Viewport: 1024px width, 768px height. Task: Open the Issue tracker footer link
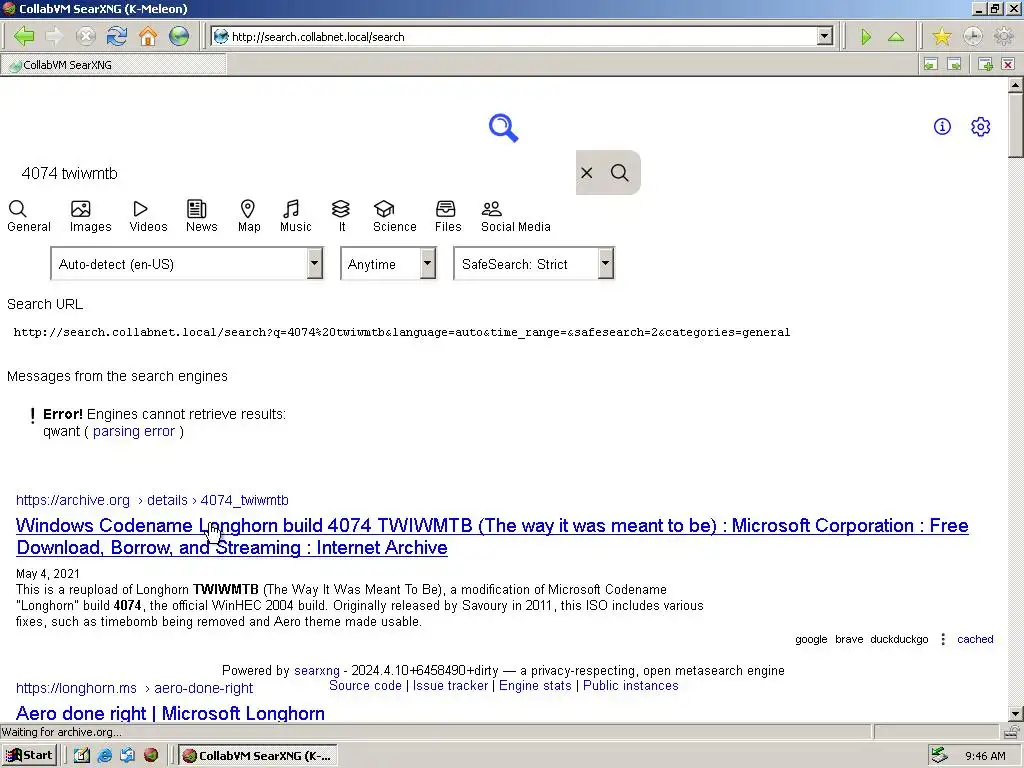pos(451,686)
